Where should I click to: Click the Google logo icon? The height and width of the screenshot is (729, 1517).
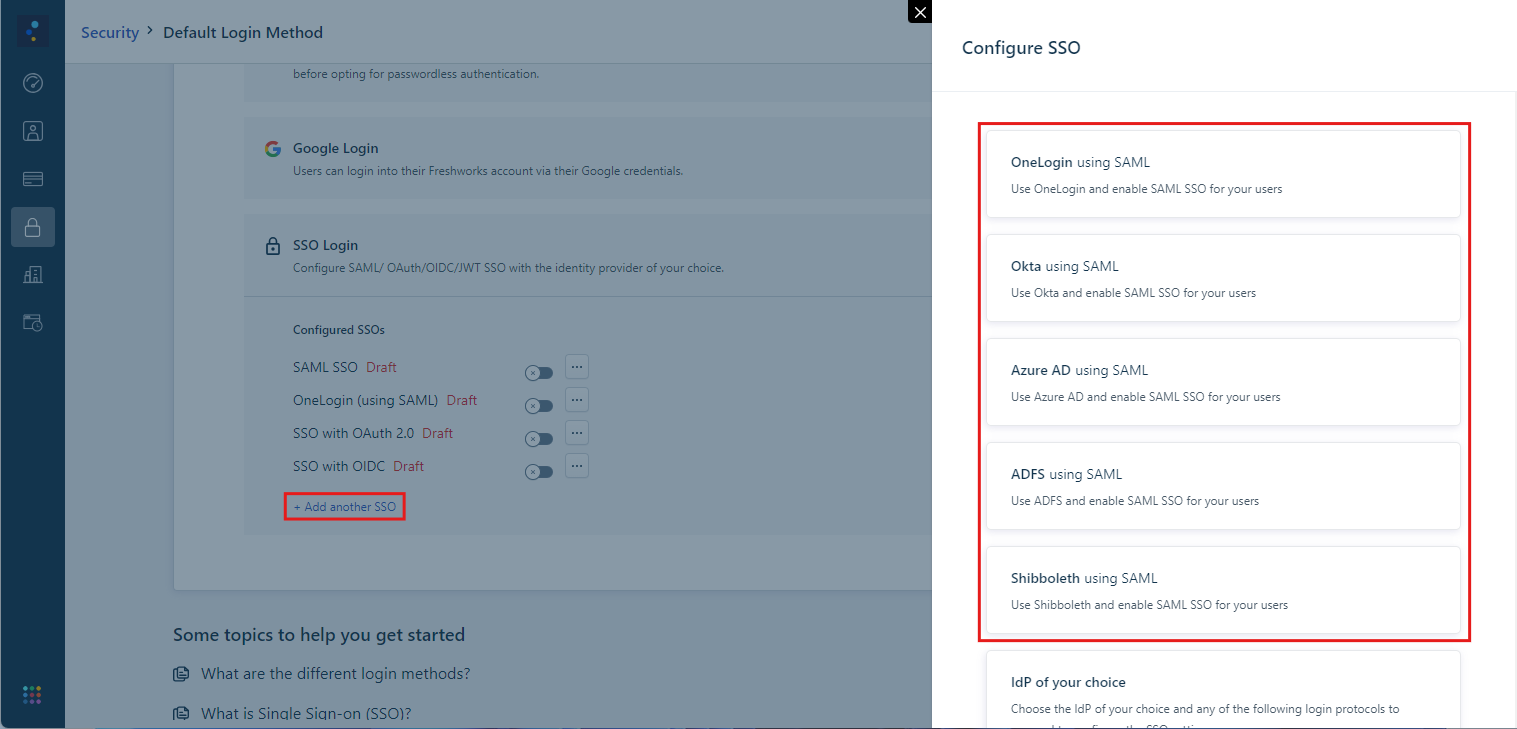[273, 149]
